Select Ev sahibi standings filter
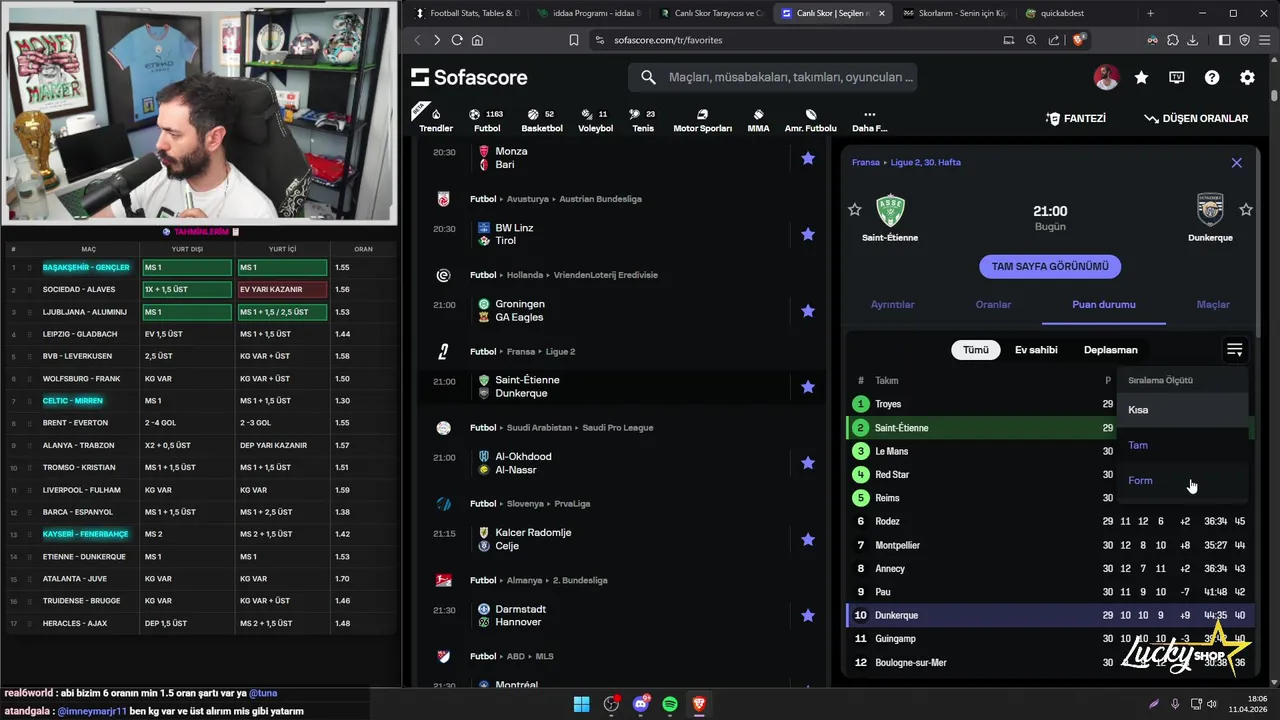 [1036, 350]
